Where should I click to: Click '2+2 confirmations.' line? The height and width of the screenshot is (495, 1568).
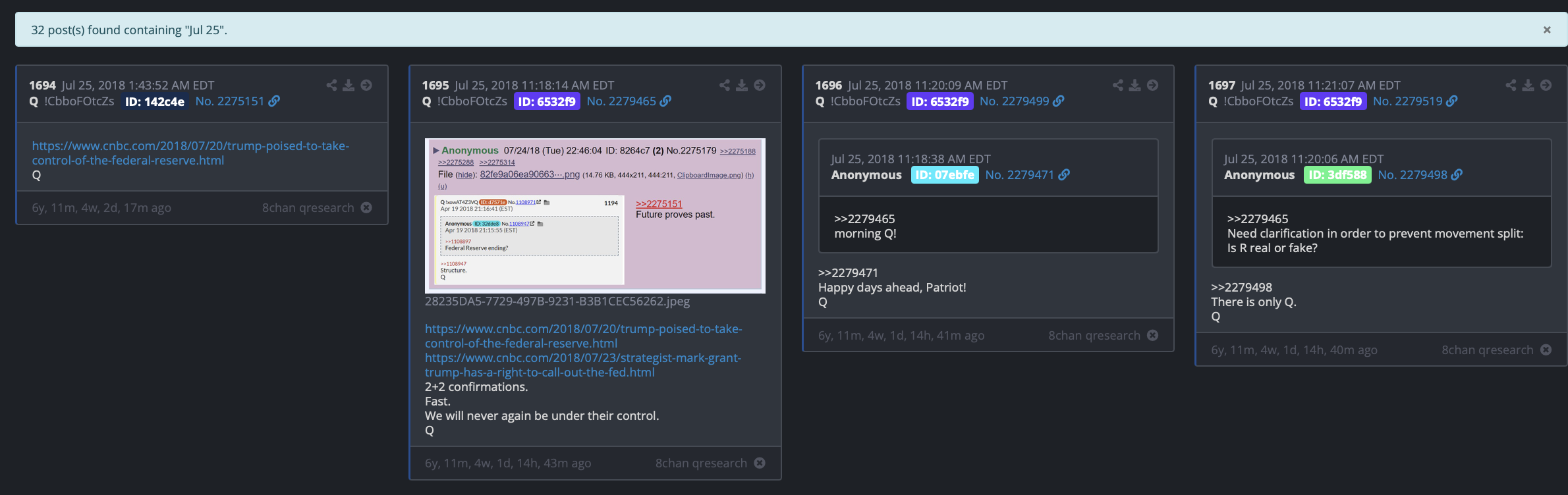(476, 386)
